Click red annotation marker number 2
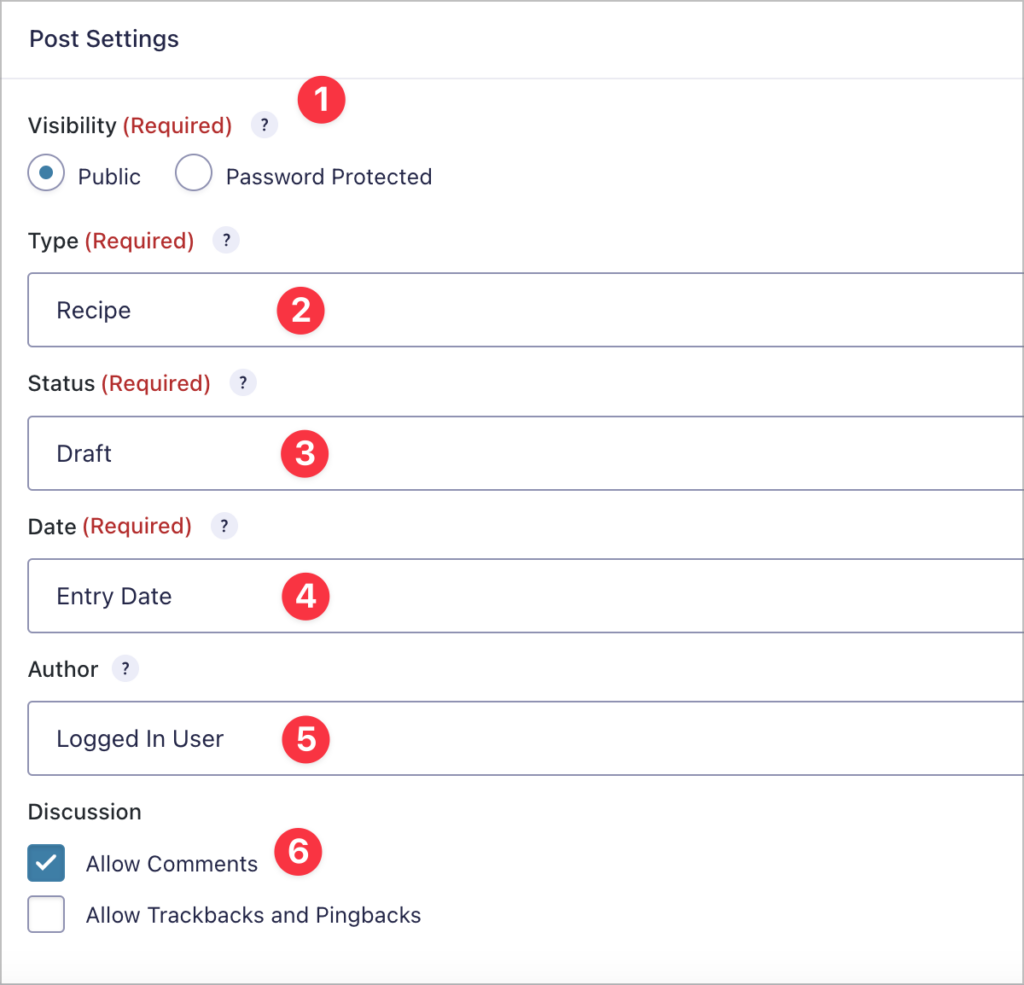The width and height of the screenshot is (1024, 985). coord(301,311)
